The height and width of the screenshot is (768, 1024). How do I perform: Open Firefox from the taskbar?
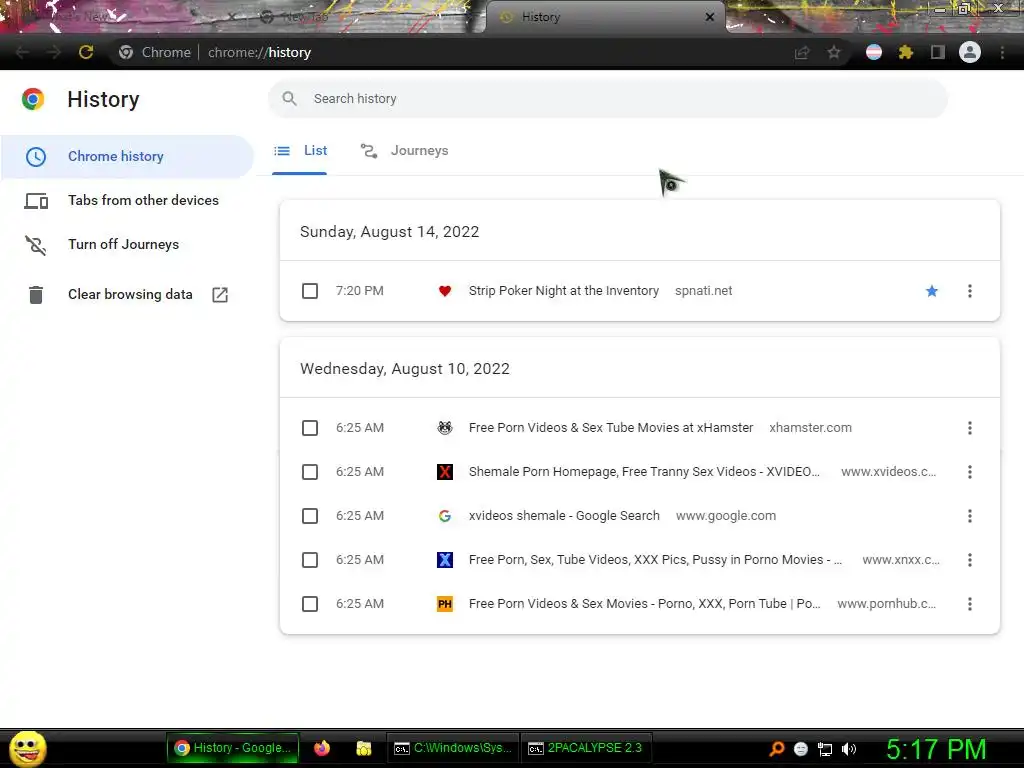(x=322, y=748)
